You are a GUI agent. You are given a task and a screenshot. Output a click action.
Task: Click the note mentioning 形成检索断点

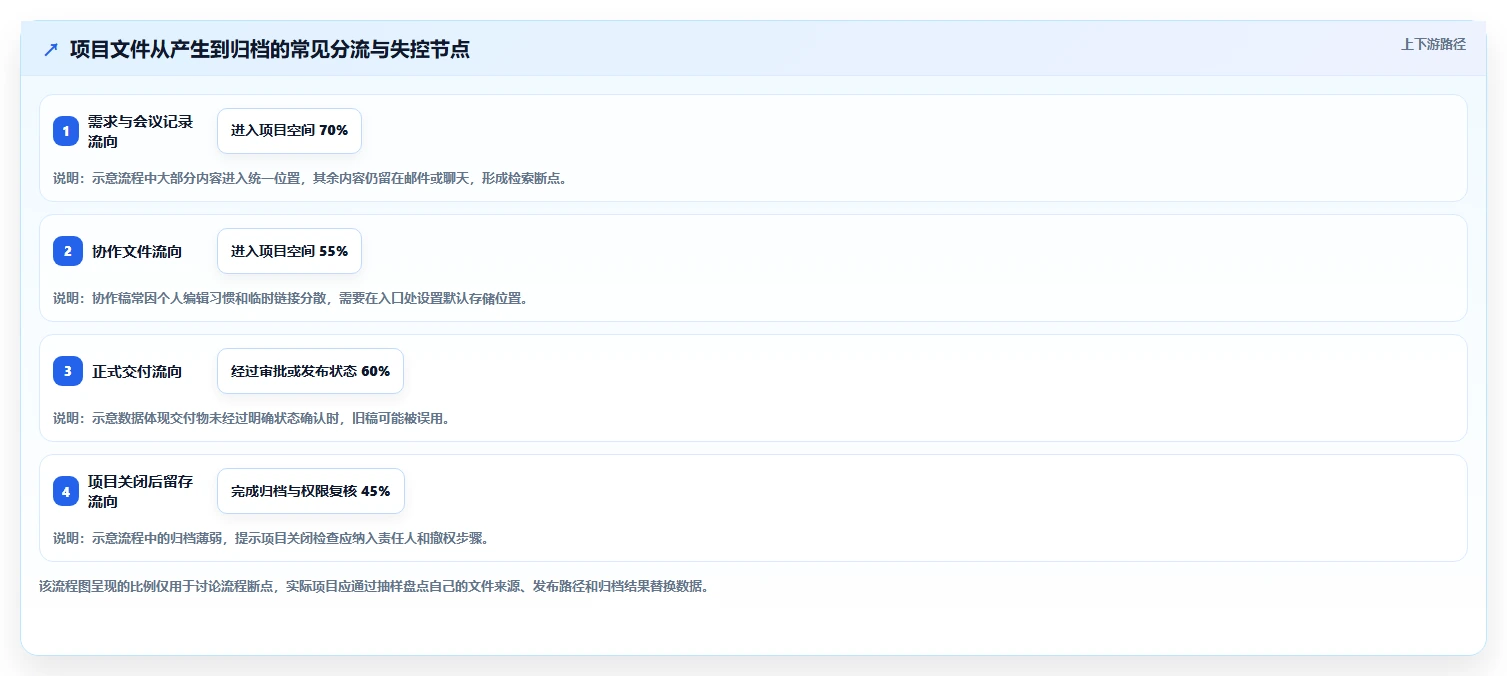310,179
